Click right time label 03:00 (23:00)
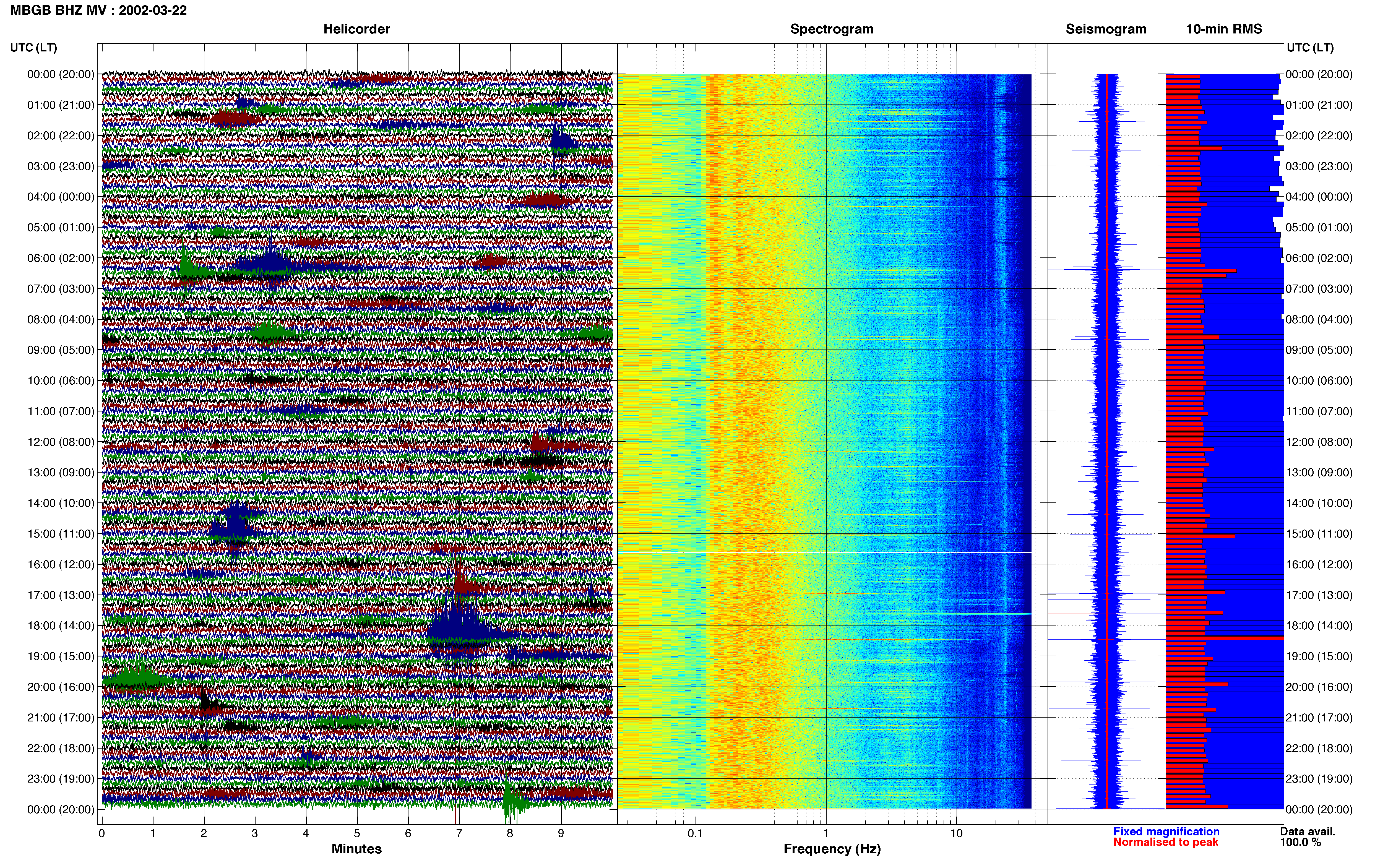Screen dimensions: 1388x868 click(1319, 166)
